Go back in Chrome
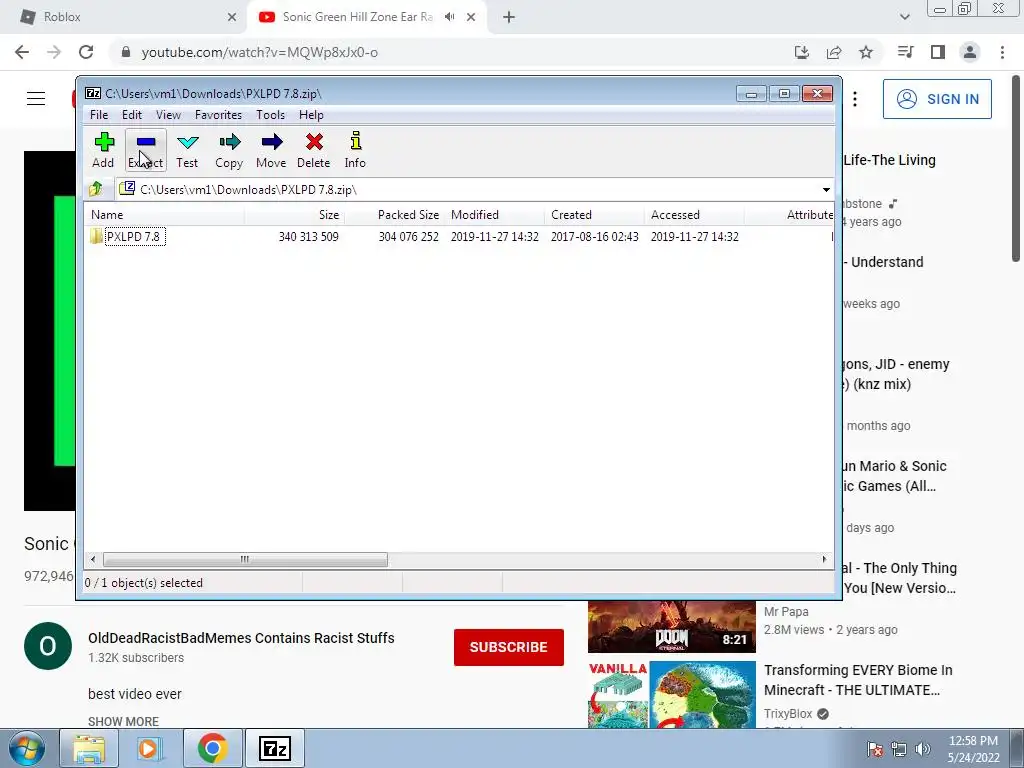The height and width of the screenshot is (768, 1024). click(x=22, y=52)
